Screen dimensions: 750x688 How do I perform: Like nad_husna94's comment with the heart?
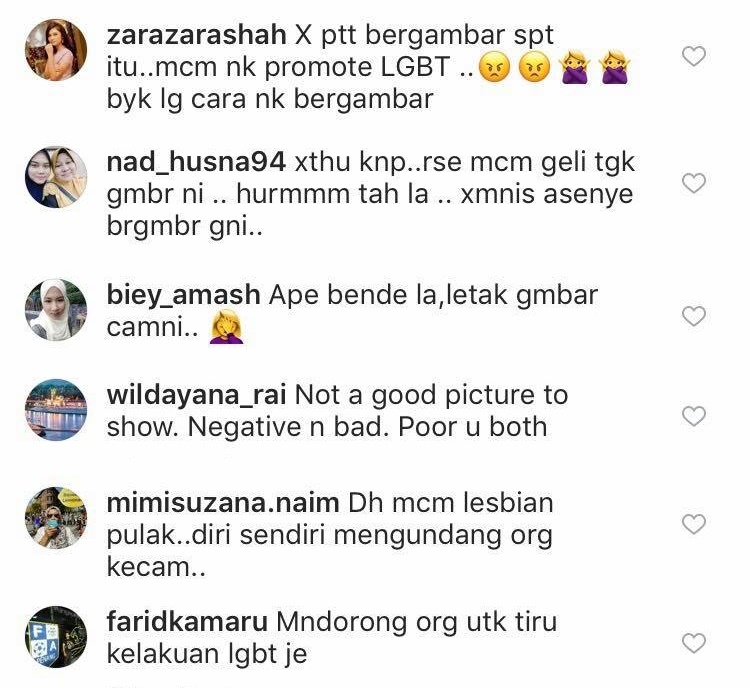coord(694,183)
